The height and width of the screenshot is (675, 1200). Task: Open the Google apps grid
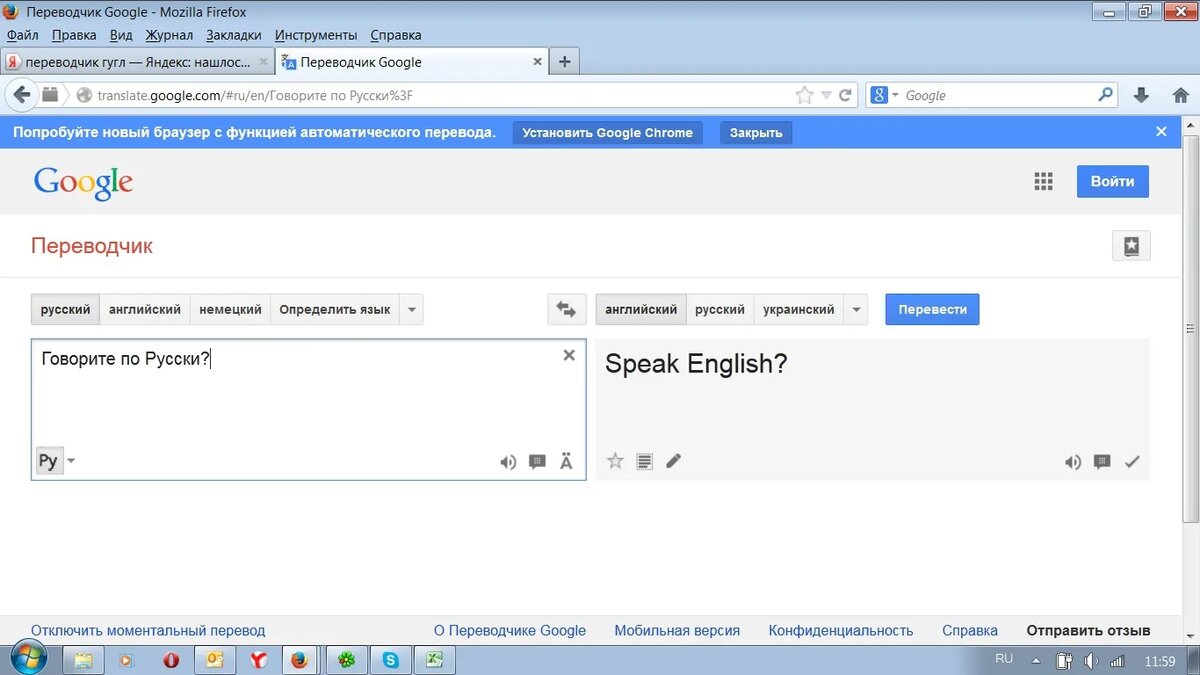(x=1044, y=181)
